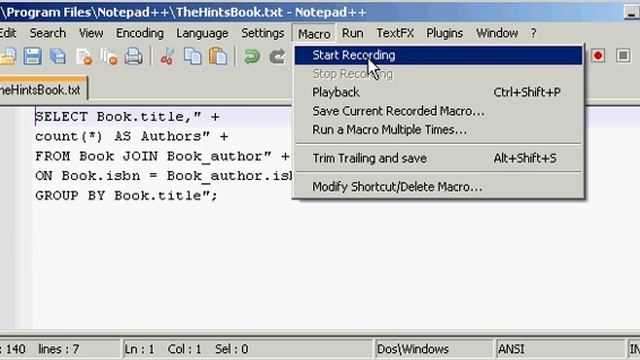Click the Col : 1 status entry
This screenshot has width=640, height=360.
click(184, 349)
